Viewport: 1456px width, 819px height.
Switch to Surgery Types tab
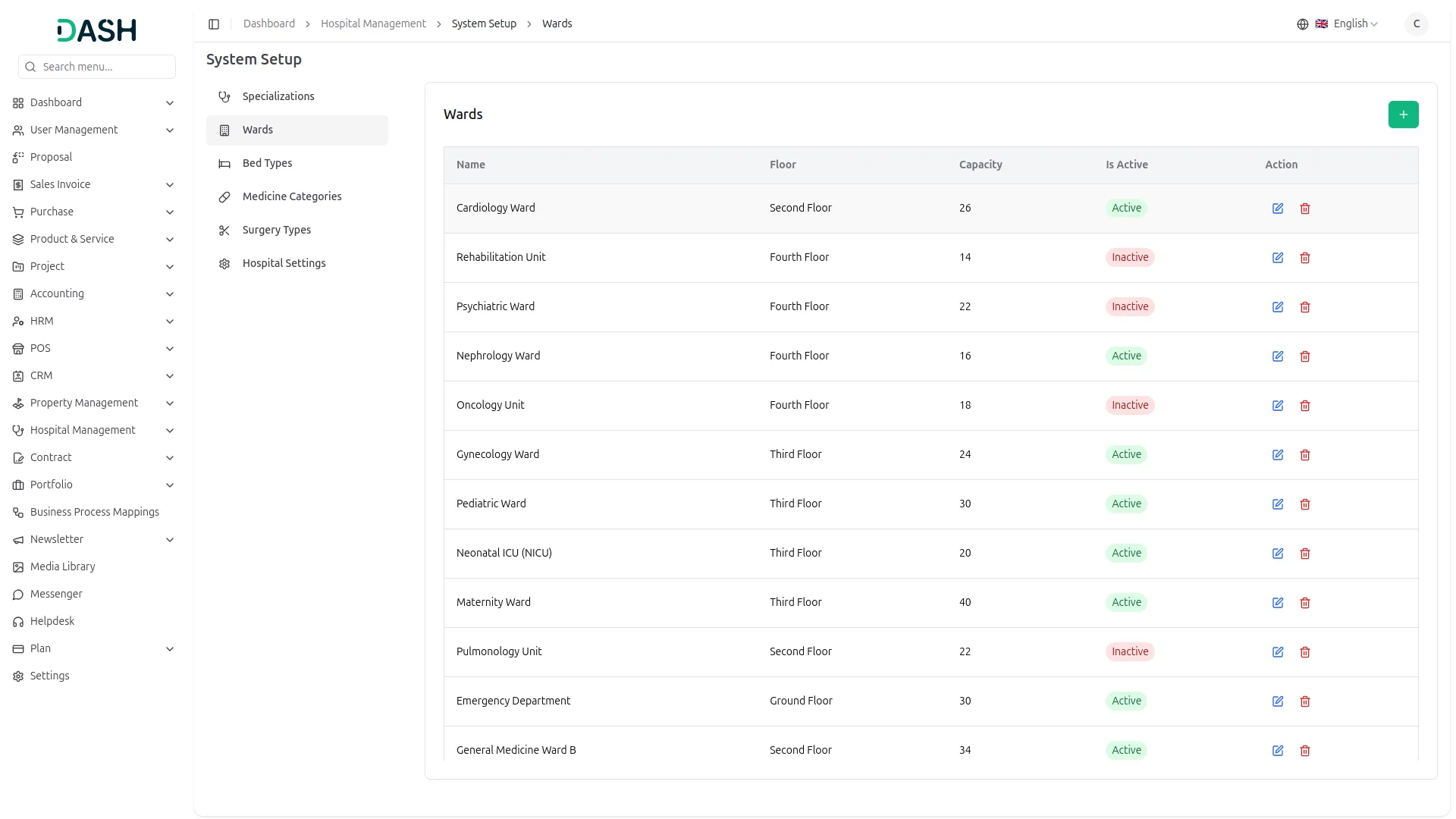click(x=297, y=230)
